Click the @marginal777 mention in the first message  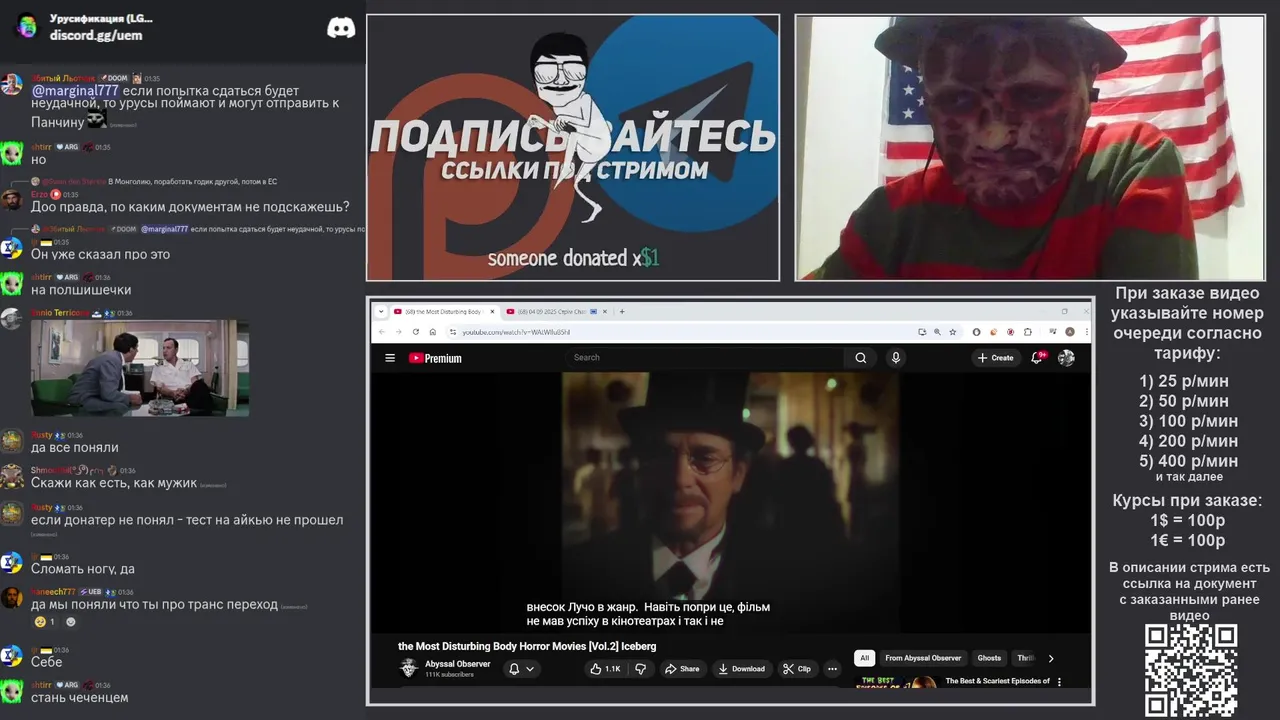tap(75, 90)
